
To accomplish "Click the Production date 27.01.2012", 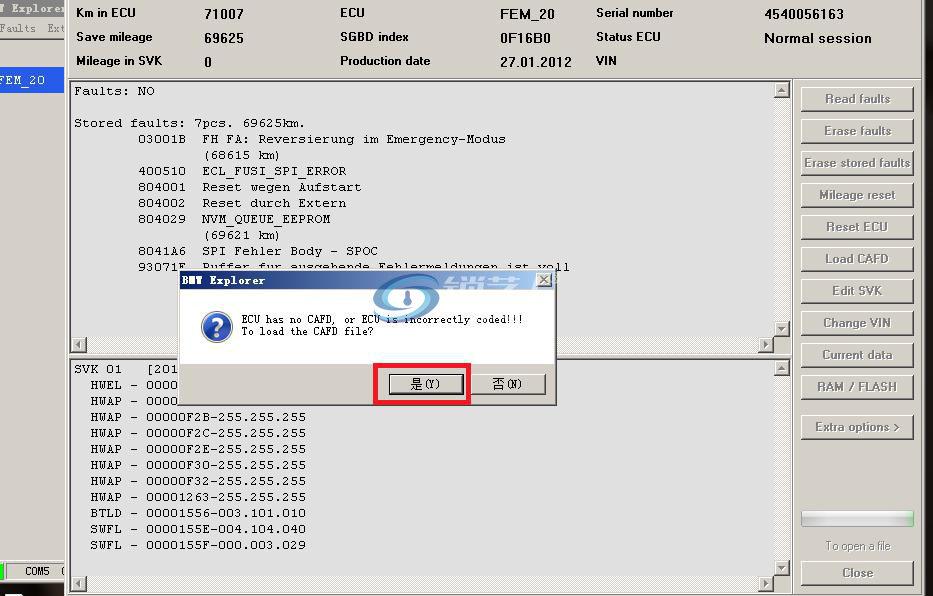I will (x=536, y=62).
